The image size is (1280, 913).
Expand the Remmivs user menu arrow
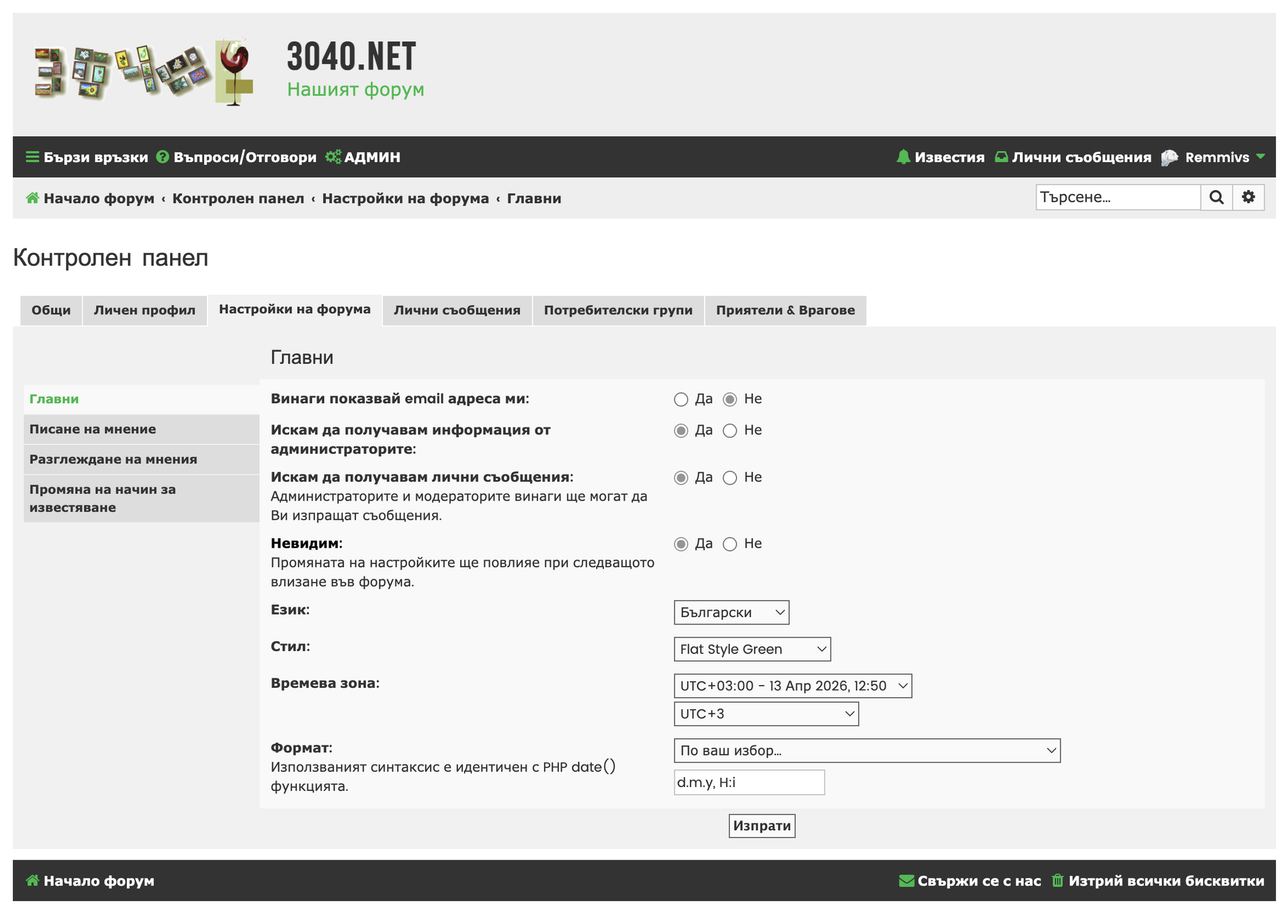tap(1260, 157)
